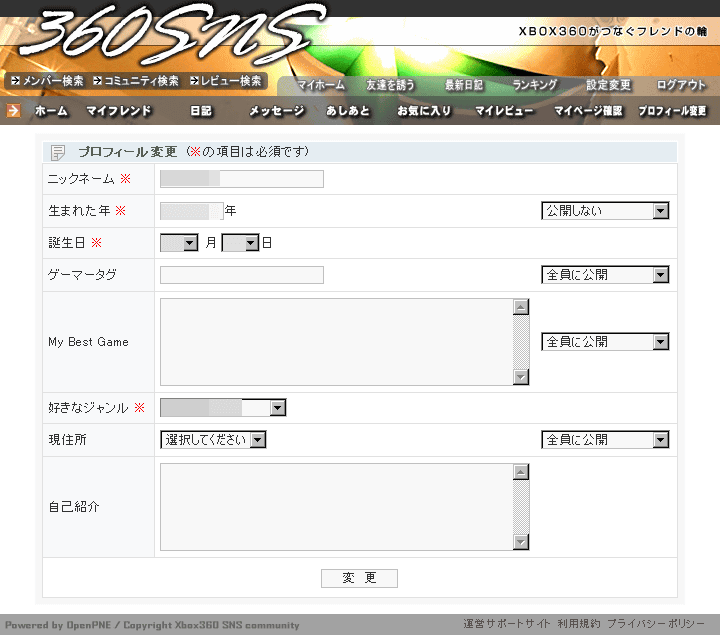Click the ゲーマータグ input field

242,275
